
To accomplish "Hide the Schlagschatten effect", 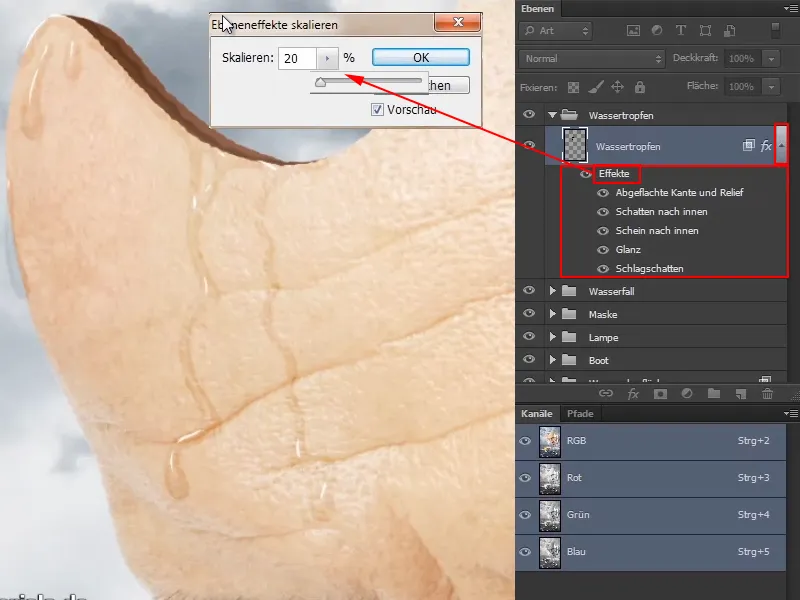I will [x=603, y=268].
